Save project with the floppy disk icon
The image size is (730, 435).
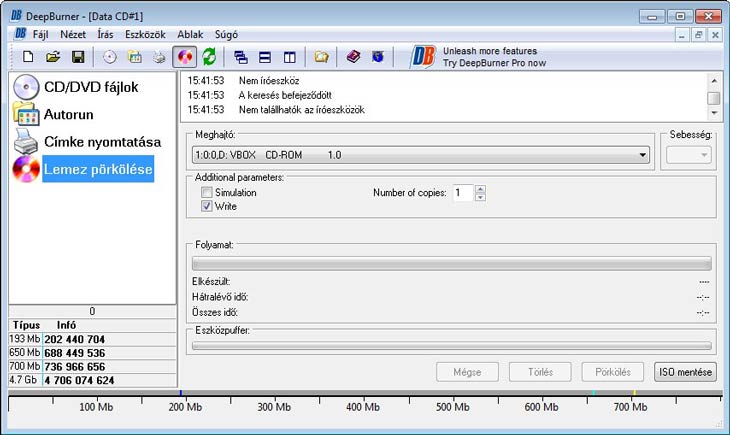click(78, 57)
